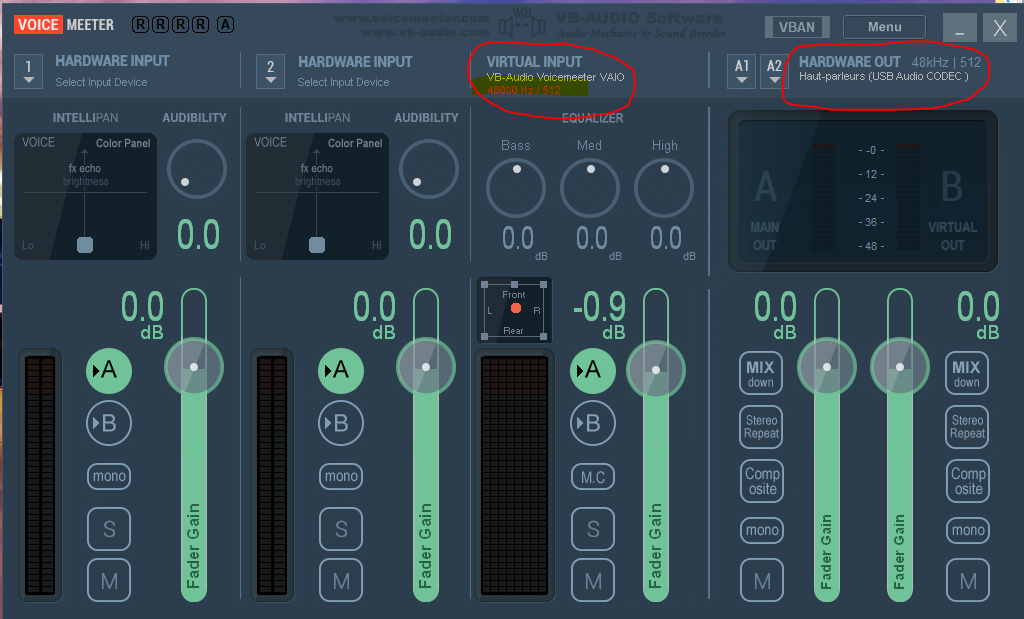The height and width of the screenshot is (619, 1024).
Task: Click MIX down on Virtual Out bus B
Action: pos(967,373)
